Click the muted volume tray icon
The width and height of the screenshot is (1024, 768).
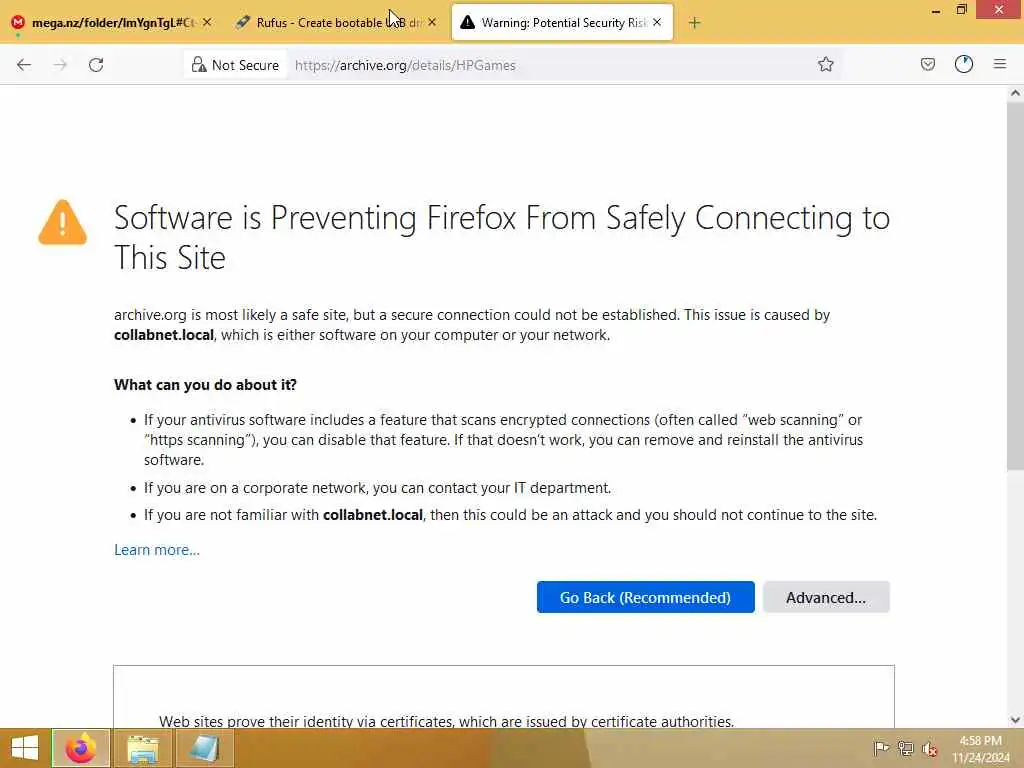point(930,748)
